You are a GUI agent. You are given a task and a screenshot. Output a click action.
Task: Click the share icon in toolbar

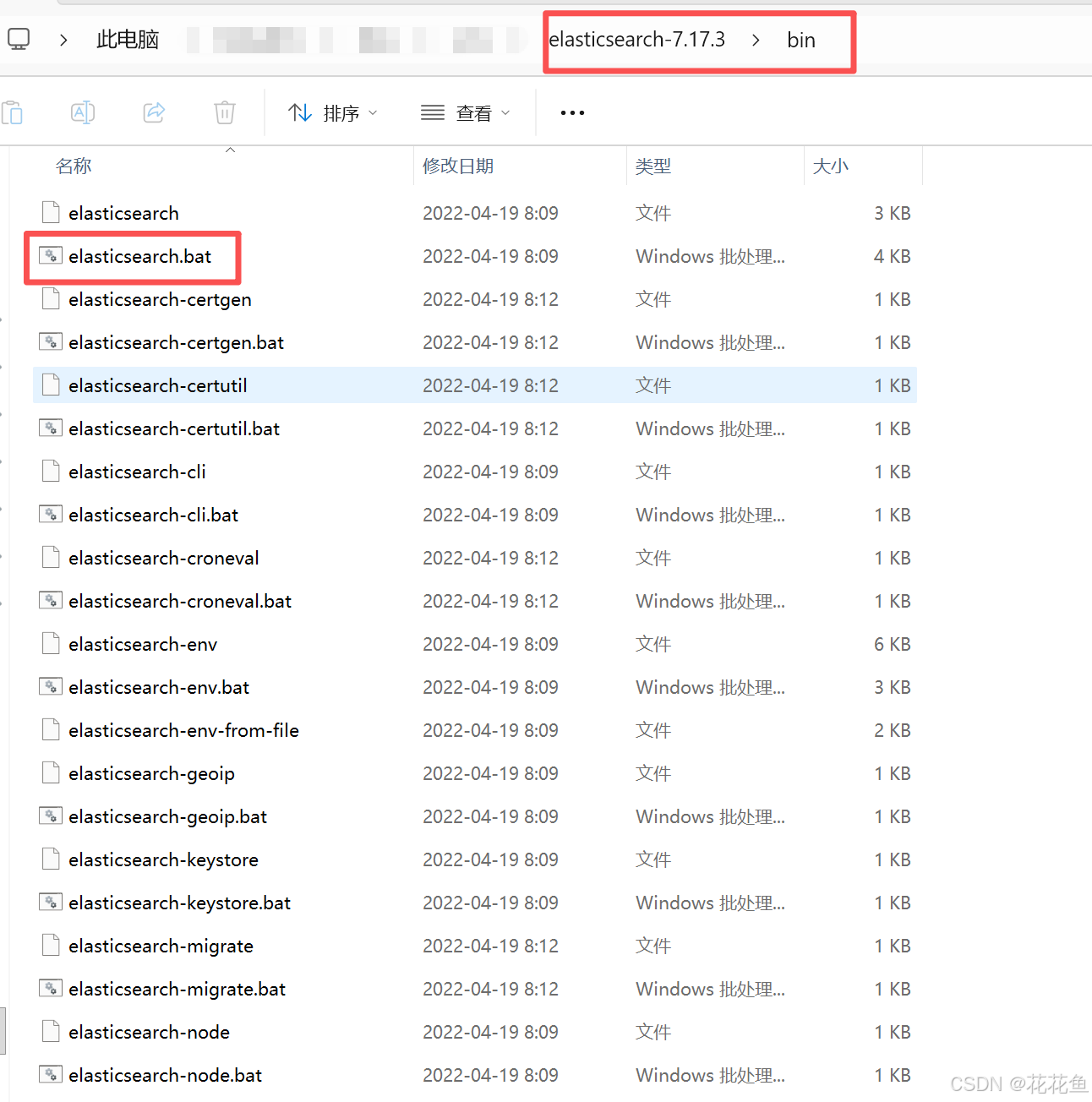[x=154, y=112]
